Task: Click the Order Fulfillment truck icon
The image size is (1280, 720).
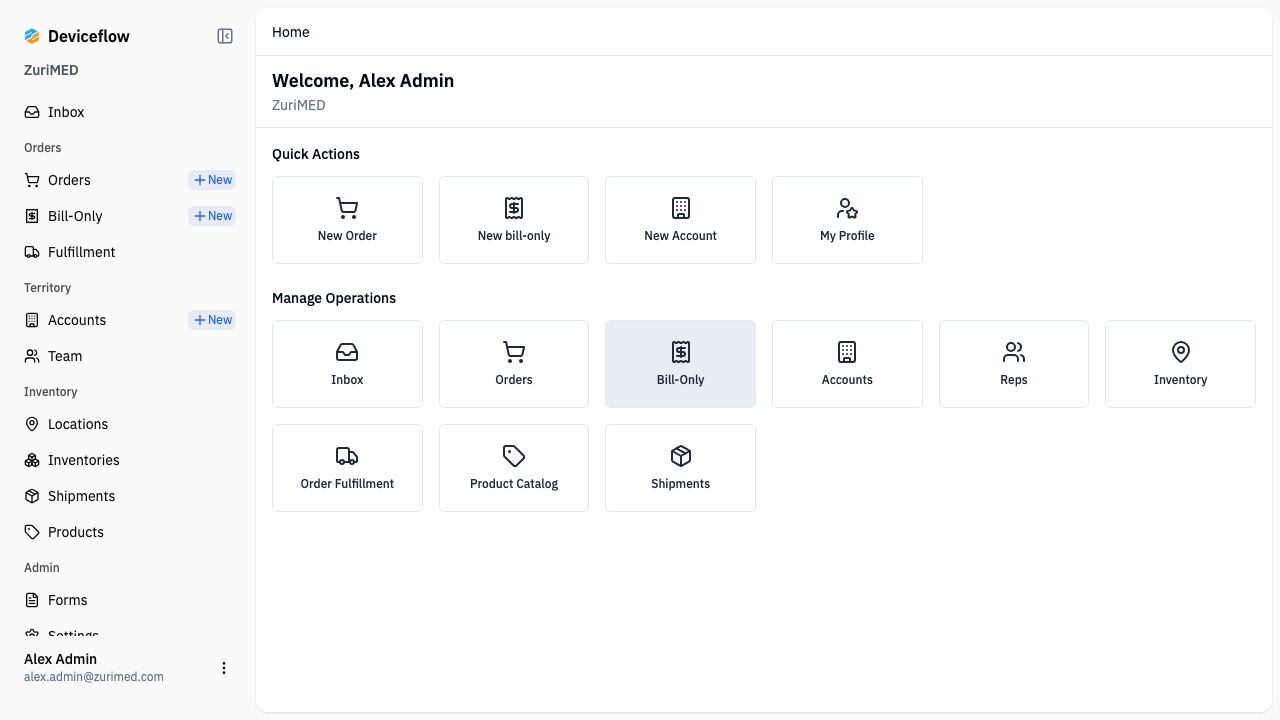Action: [347, 455]
